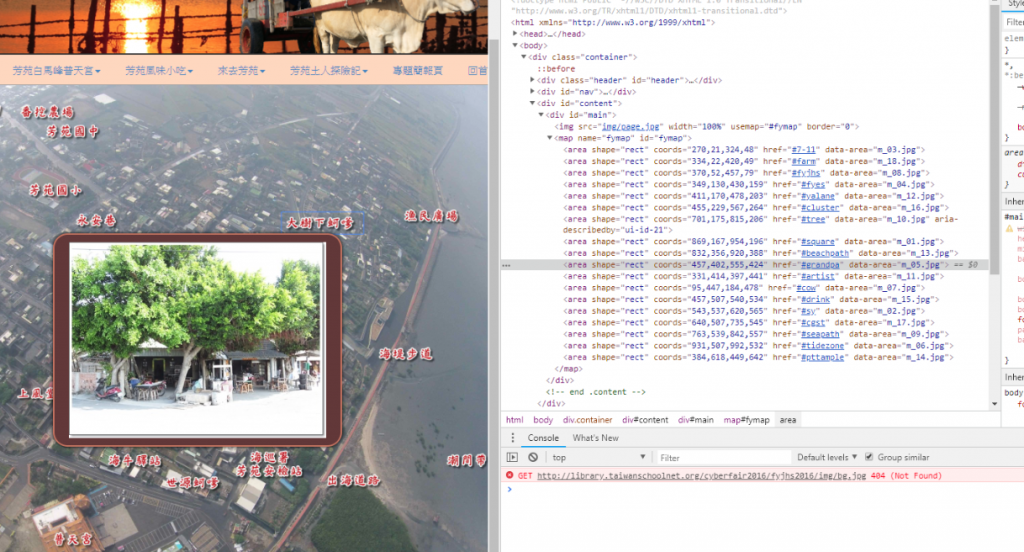Select the end .content comment row

595,392
